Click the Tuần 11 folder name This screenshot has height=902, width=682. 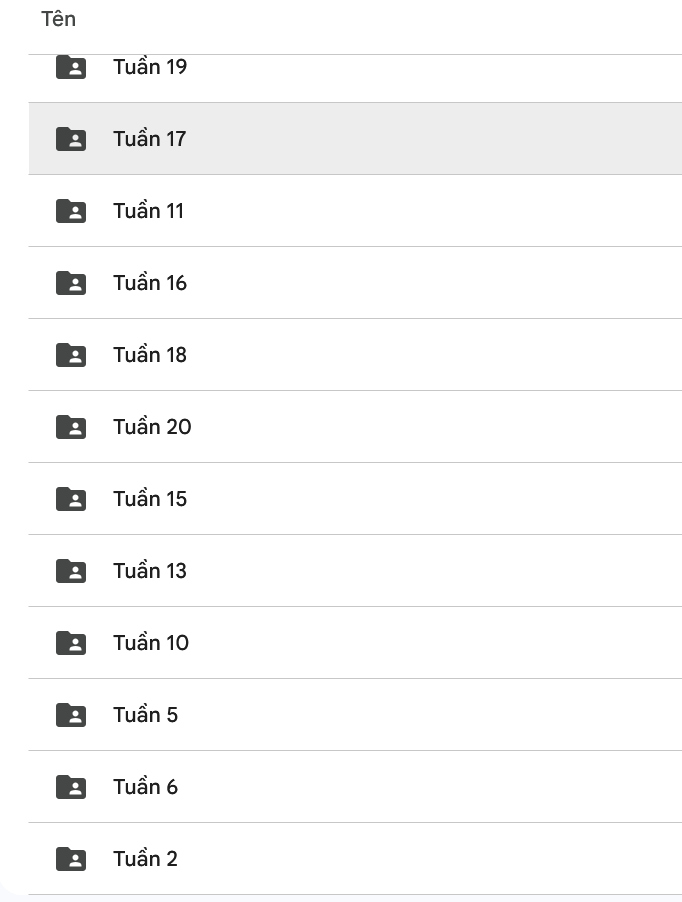click(149, 211)
